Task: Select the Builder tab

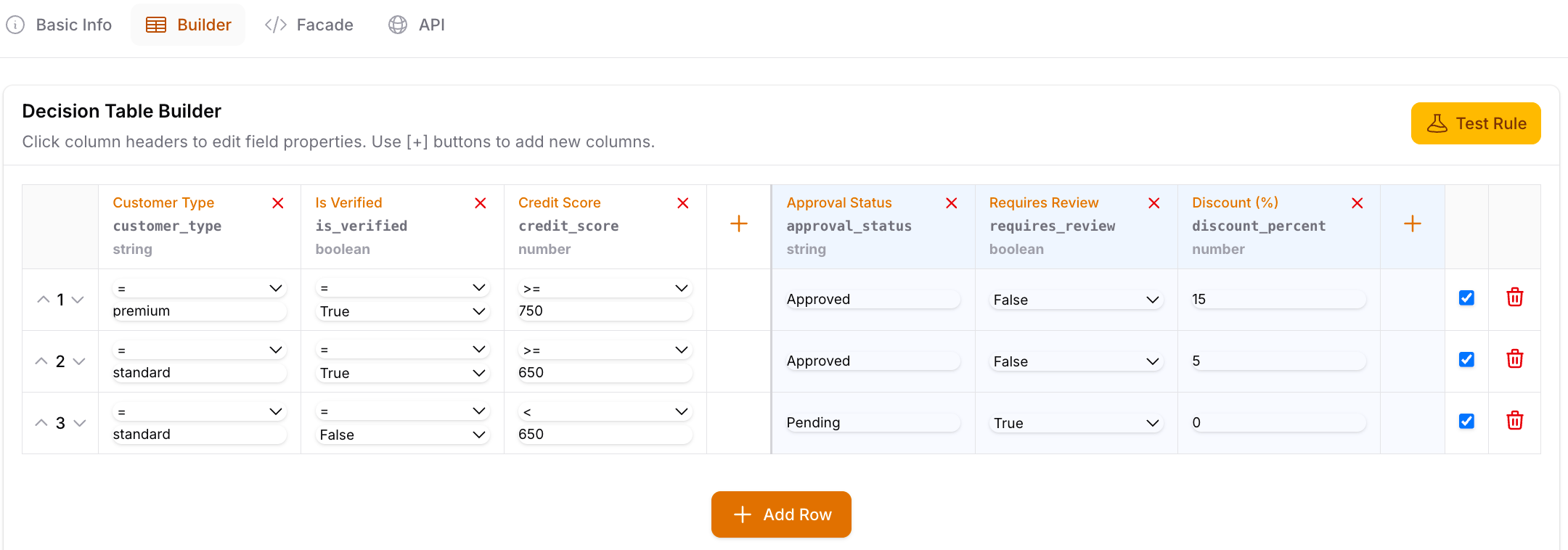Action: click(188, 25)
